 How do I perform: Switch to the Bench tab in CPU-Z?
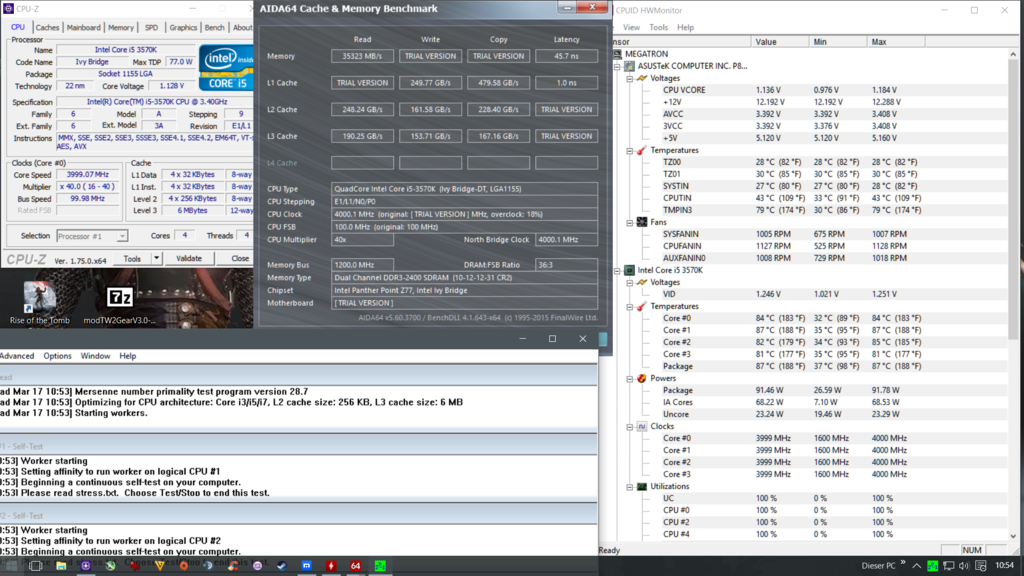click(x=214, y=27)
